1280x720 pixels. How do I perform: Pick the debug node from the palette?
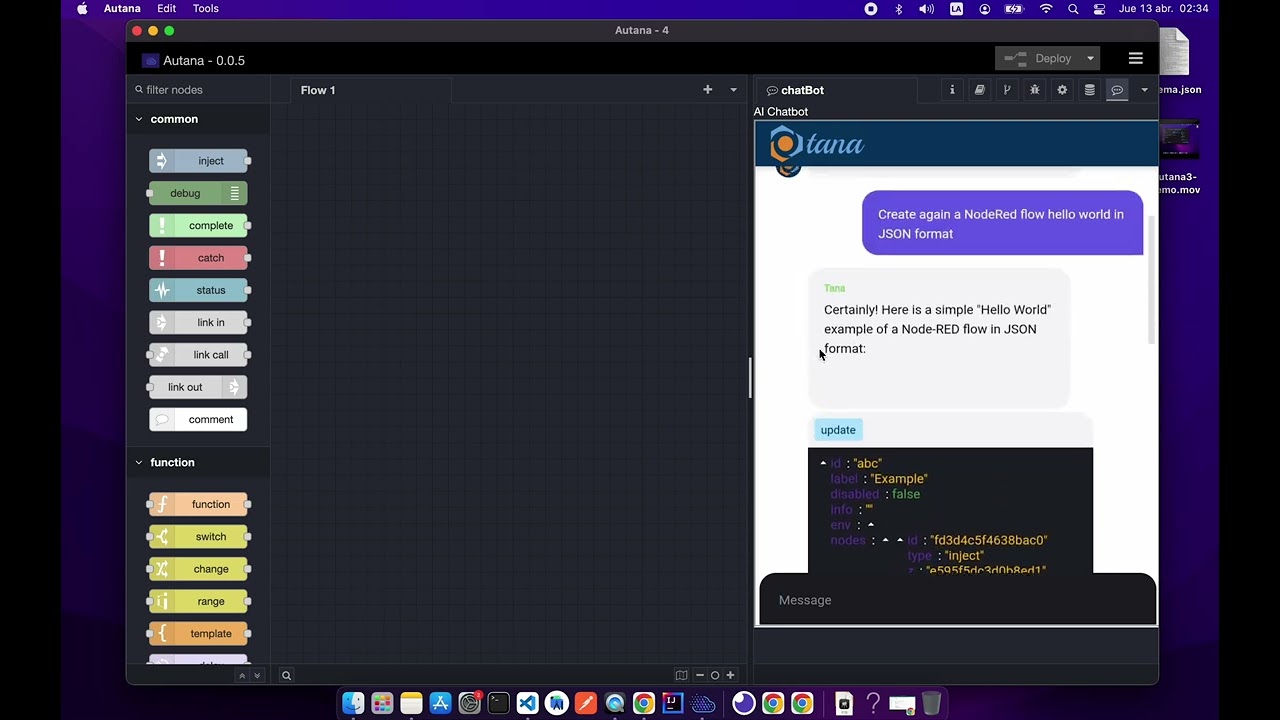click(198, 193)
